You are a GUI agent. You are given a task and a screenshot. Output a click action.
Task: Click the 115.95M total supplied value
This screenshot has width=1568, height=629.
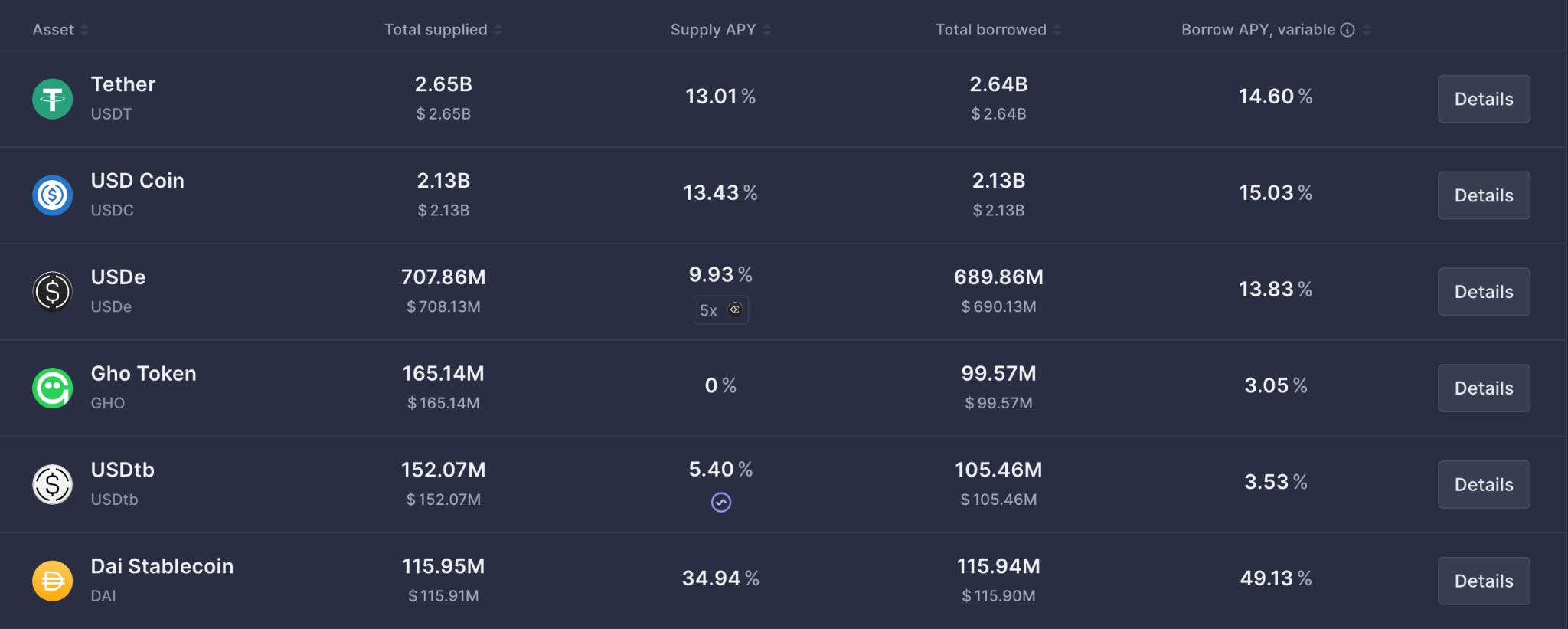click(x=443, y=567)
